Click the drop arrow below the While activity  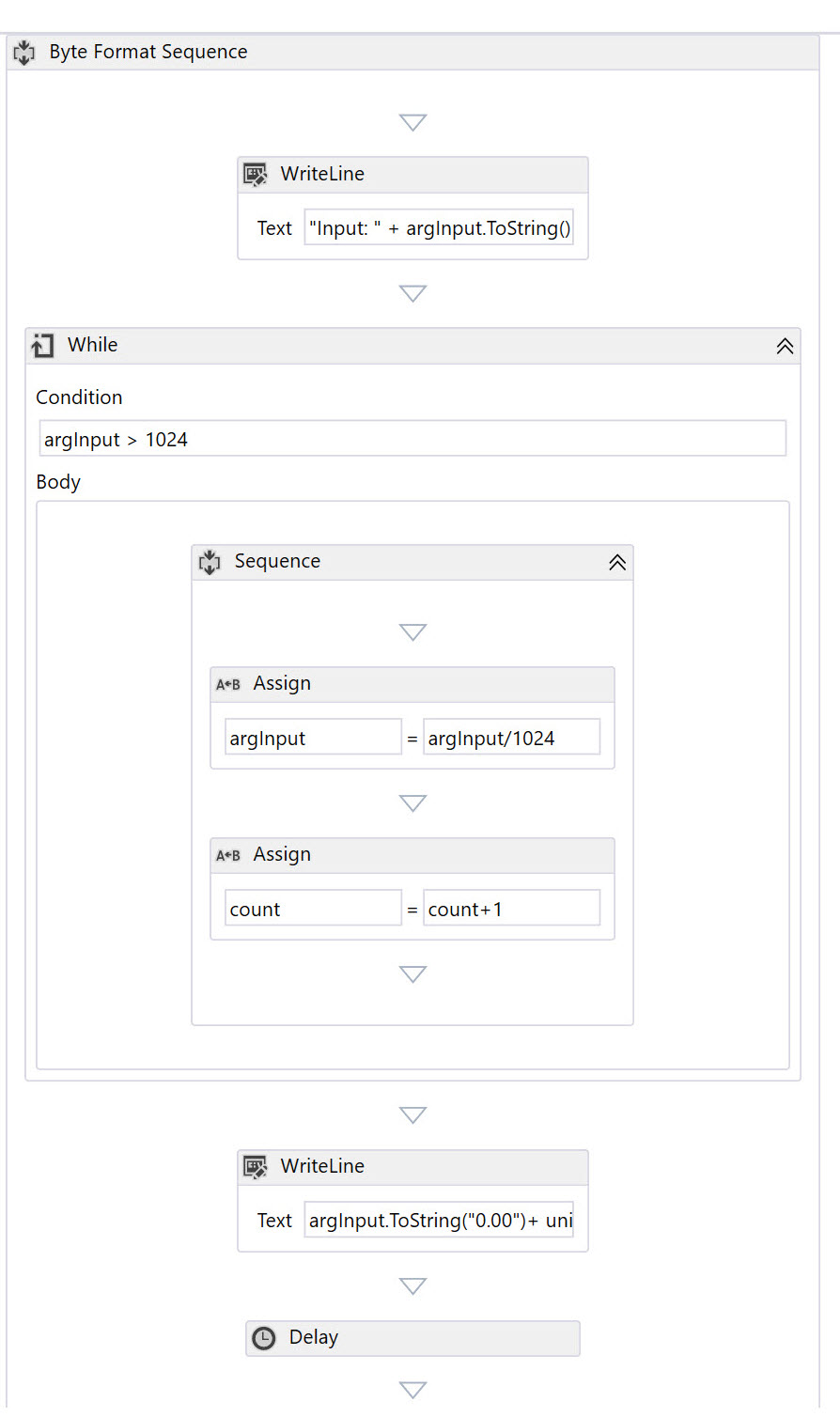point(413,1114)
